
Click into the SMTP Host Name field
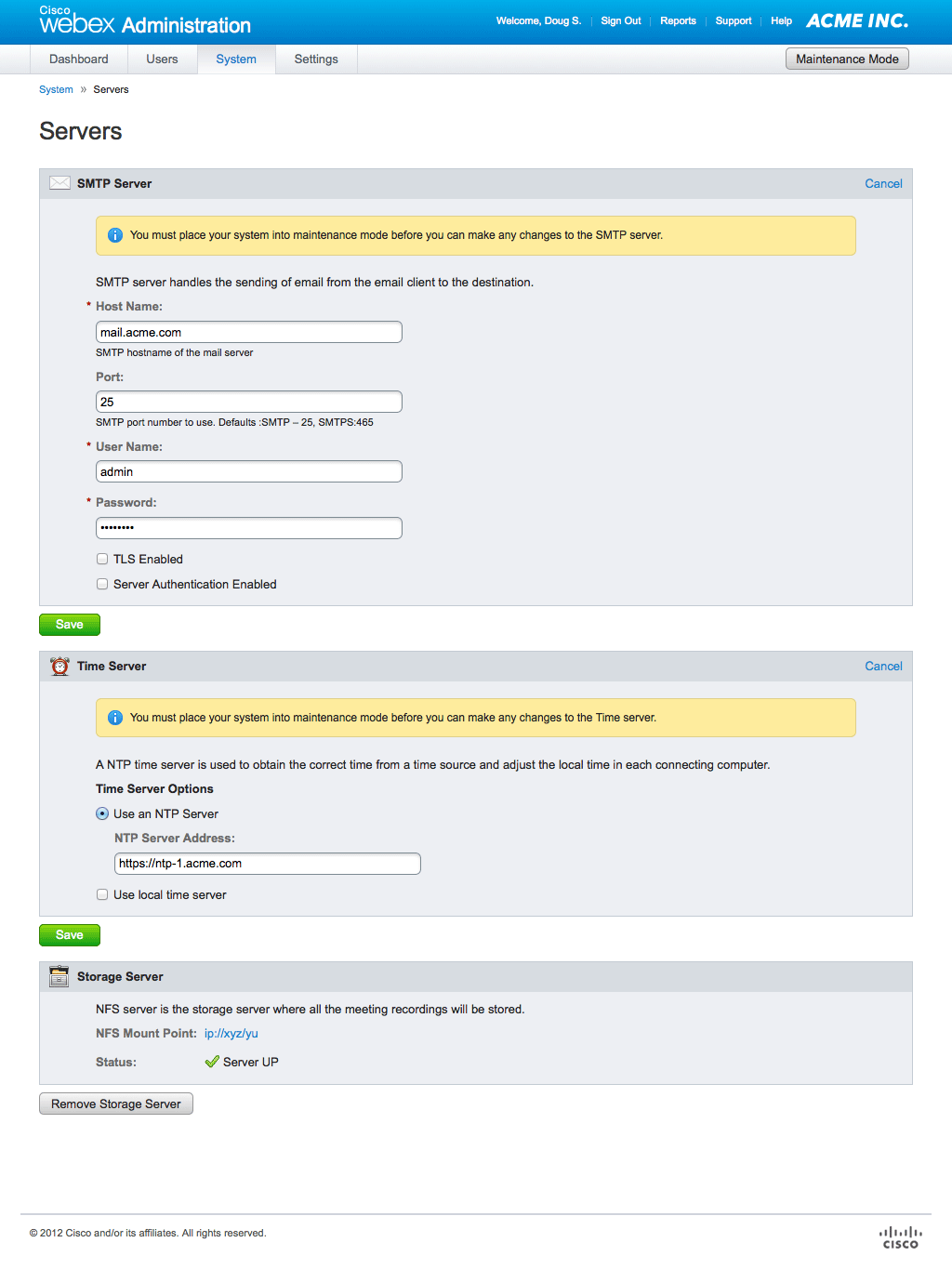click(249, 332)
